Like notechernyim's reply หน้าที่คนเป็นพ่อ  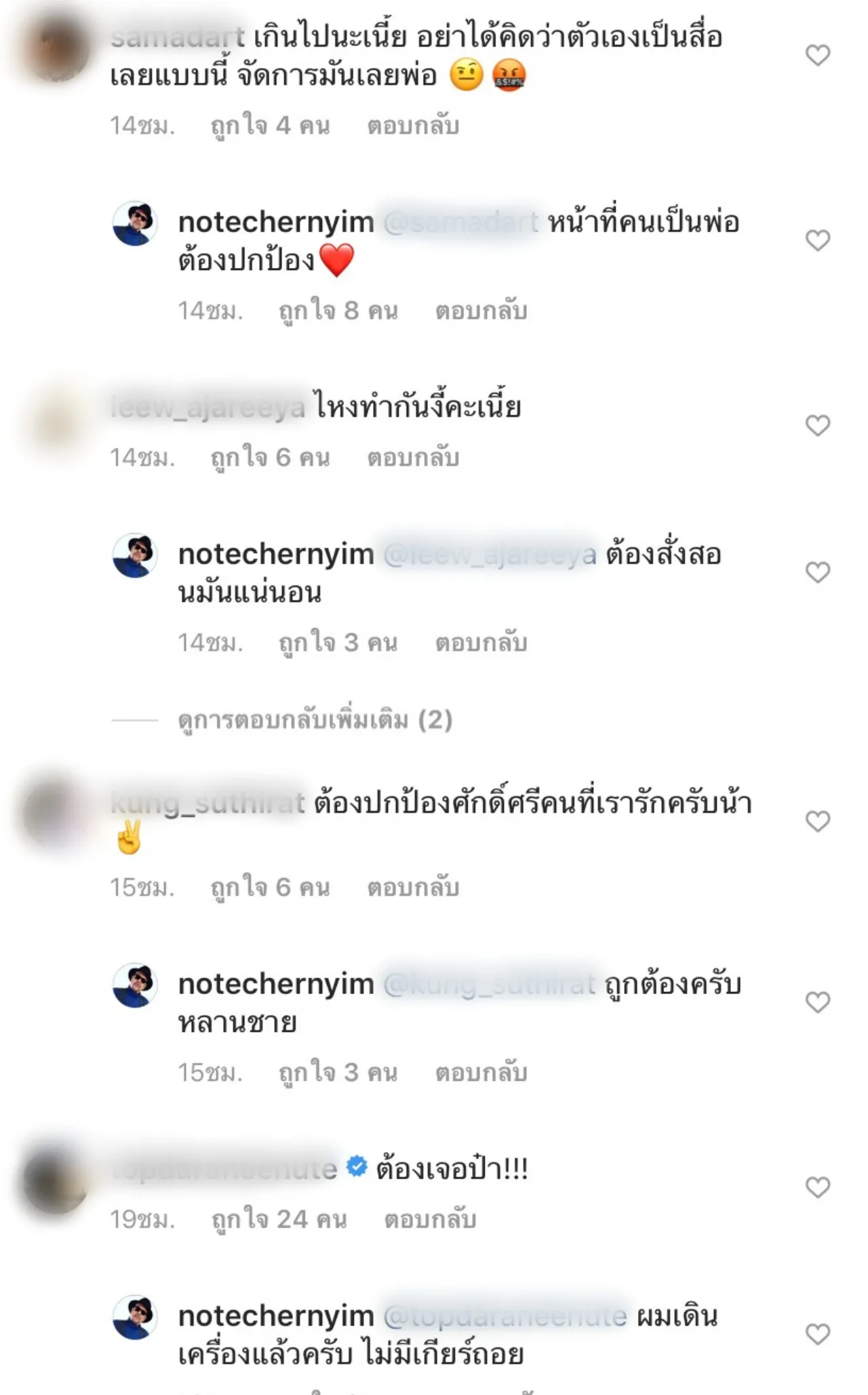tap(818, 240)
